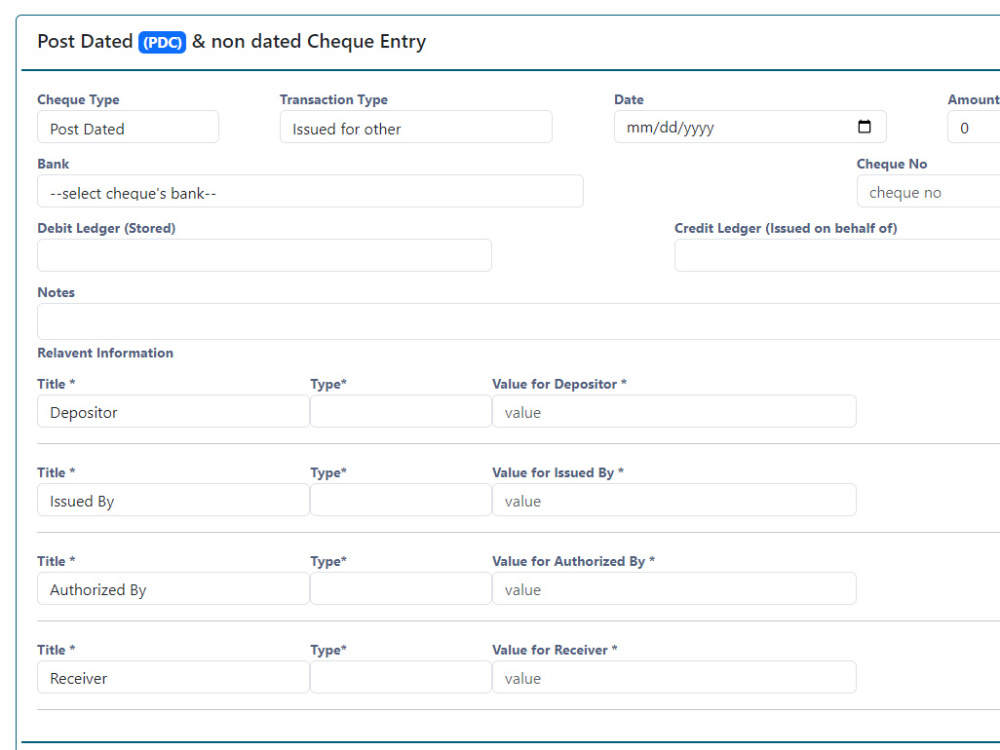Click the Relavent Information section label
Screen dimensions: 1000x750
coord(105,353)
